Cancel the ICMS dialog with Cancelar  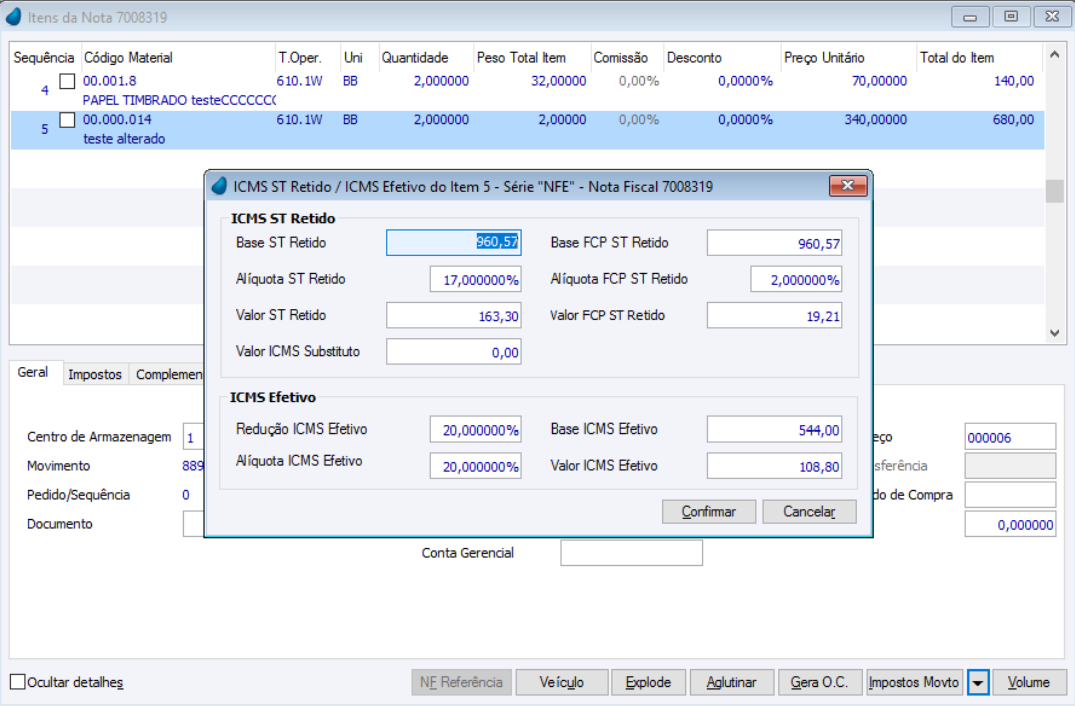(810, 512)
